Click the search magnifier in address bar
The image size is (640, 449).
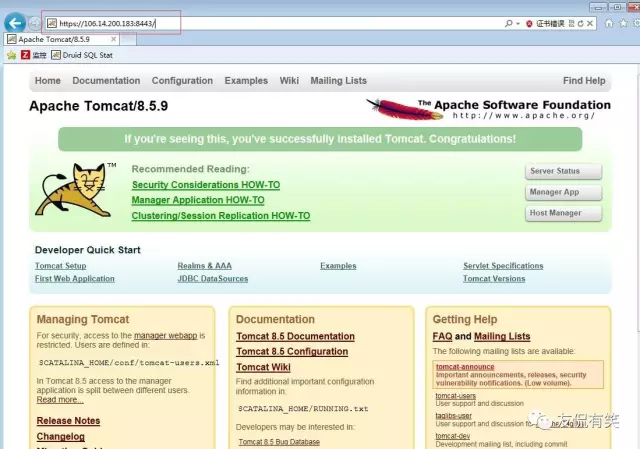pos(508,23)
